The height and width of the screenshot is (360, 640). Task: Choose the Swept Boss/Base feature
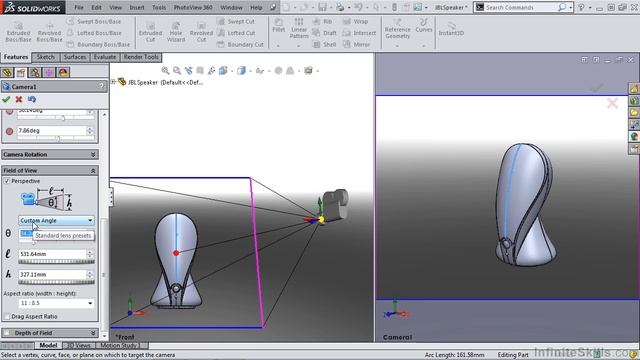[x=94, y=21]
